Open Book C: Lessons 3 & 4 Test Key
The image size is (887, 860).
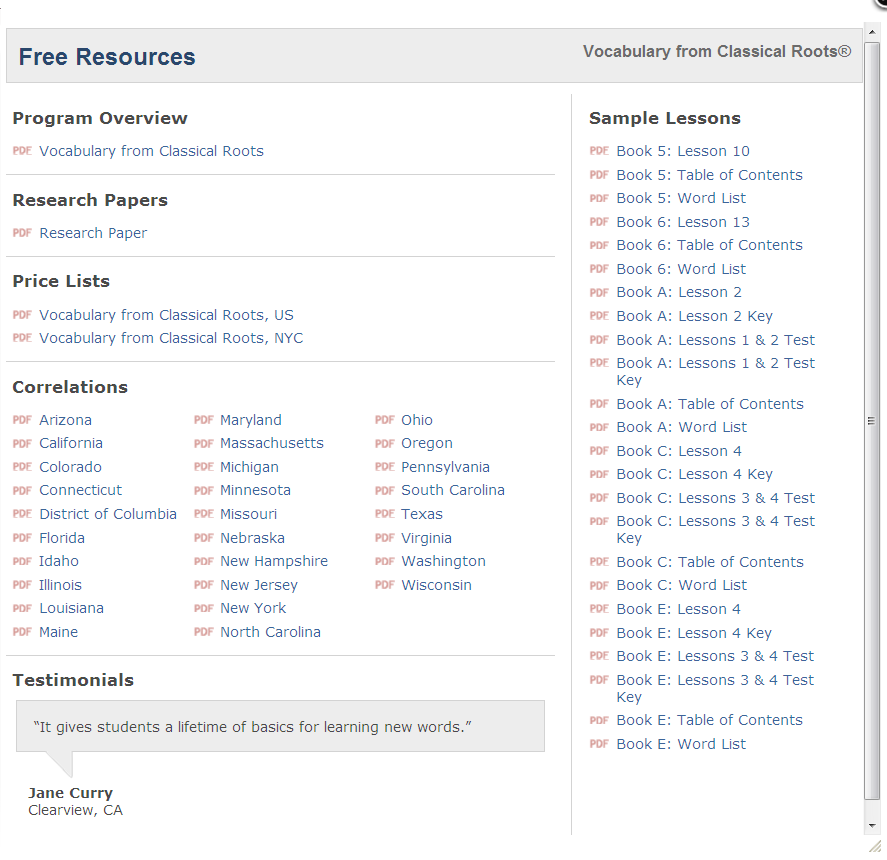(716, 529)
